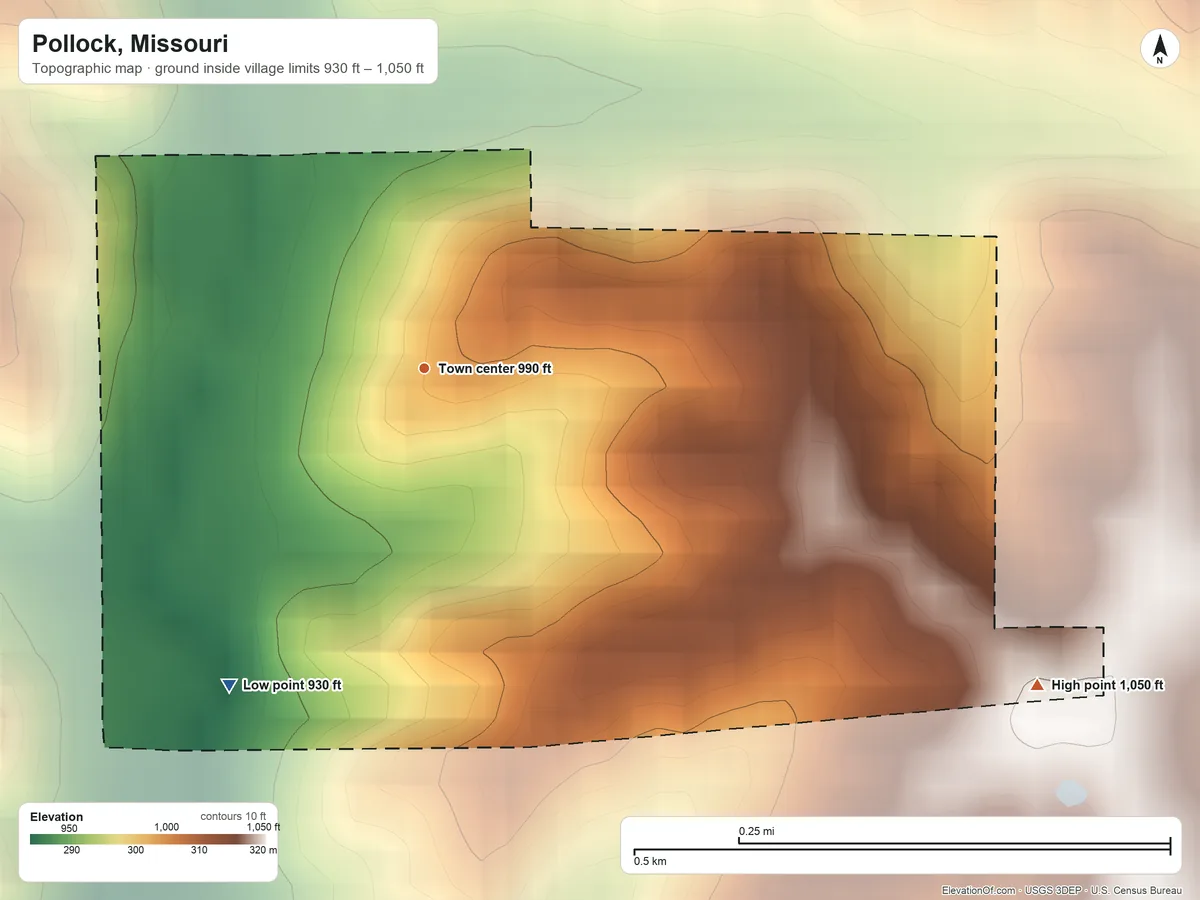Click the "0.5 km" scale label

(650, 861)
